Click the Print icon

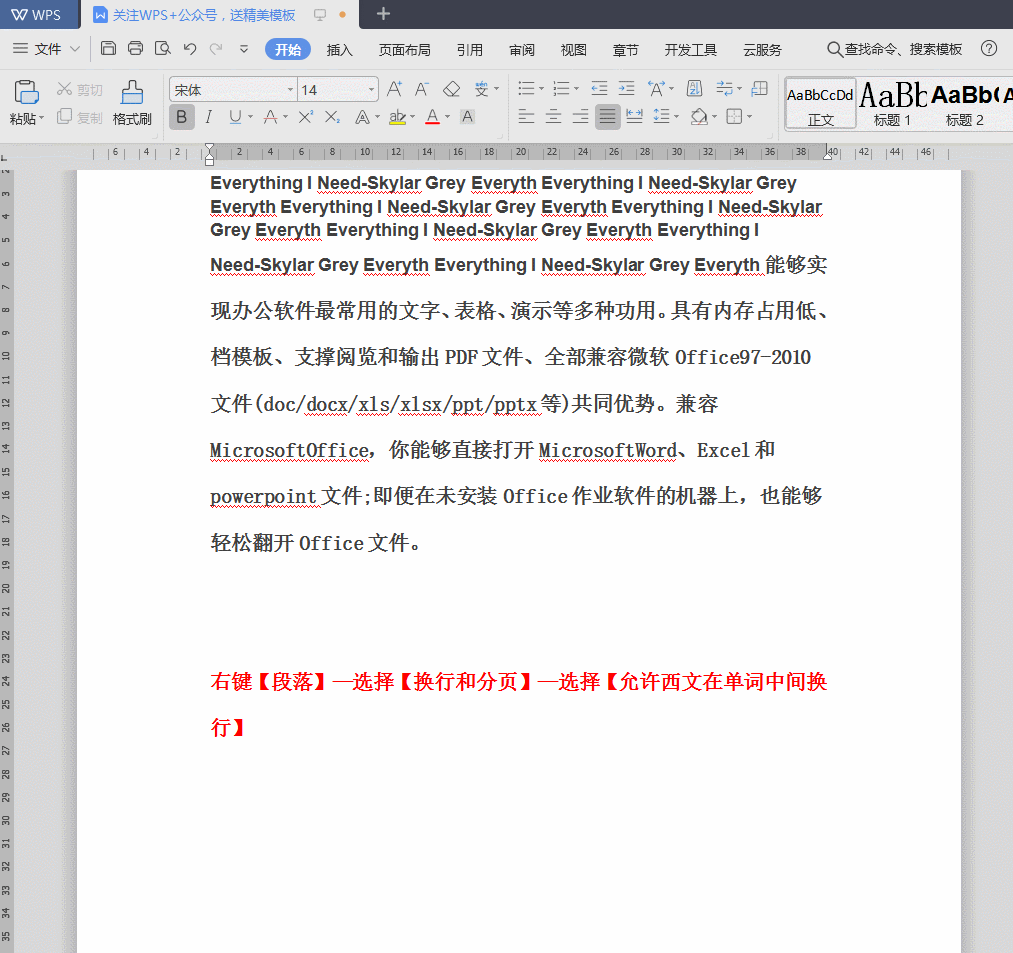pos(136,48)
